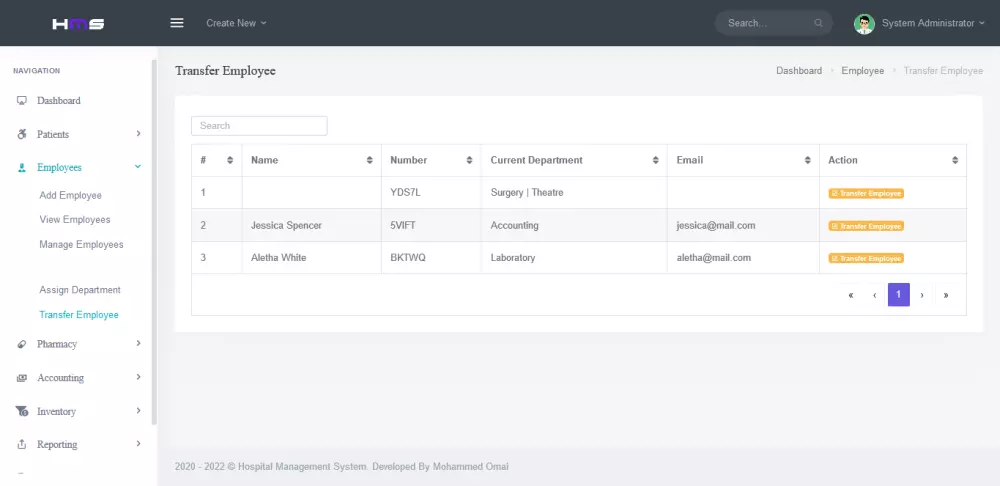Open the Create New dropdown

[236, 23]
